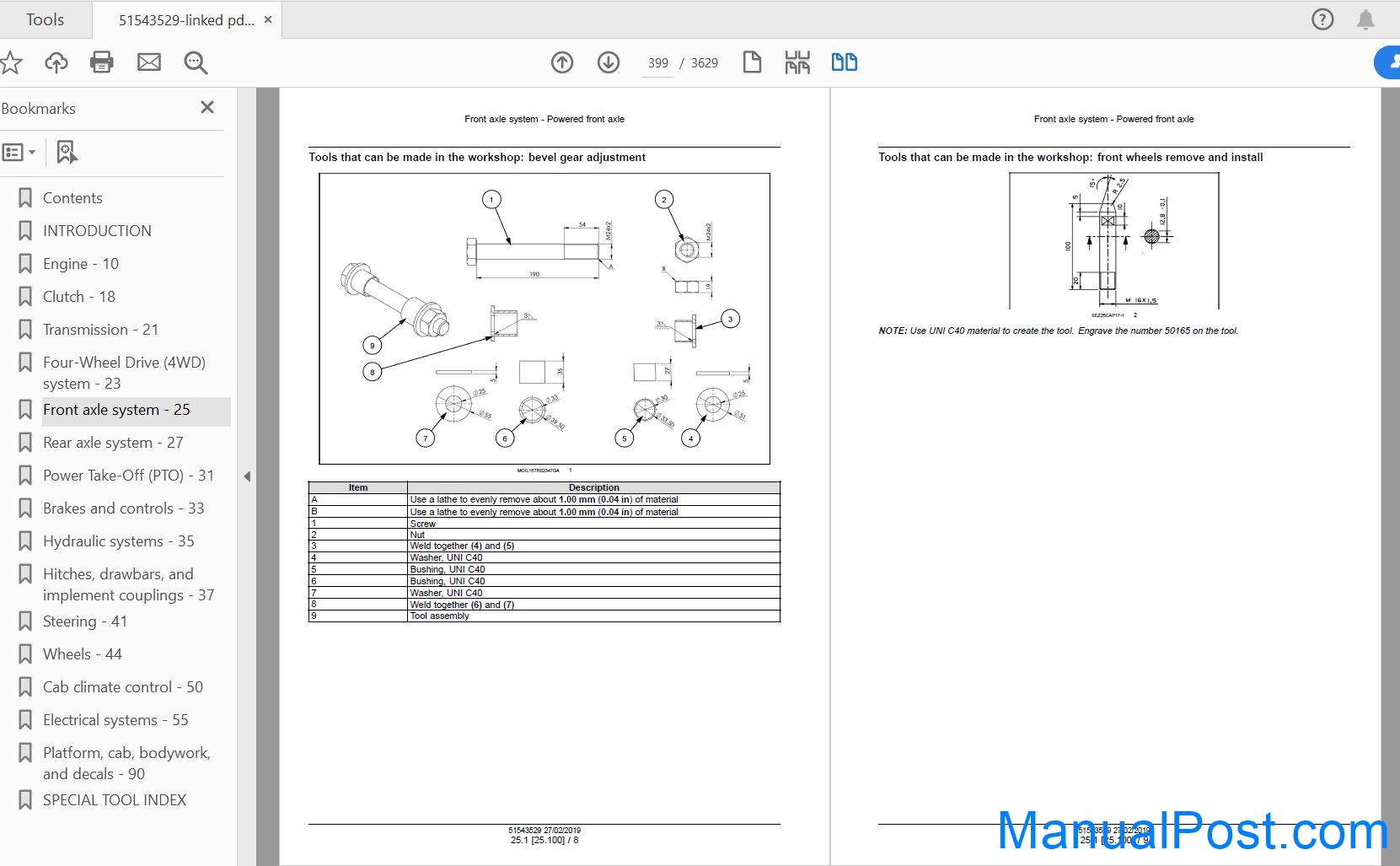Print the document with printer icon
The width and height of the screenshot is (1400, 866).
coord(102,62)
